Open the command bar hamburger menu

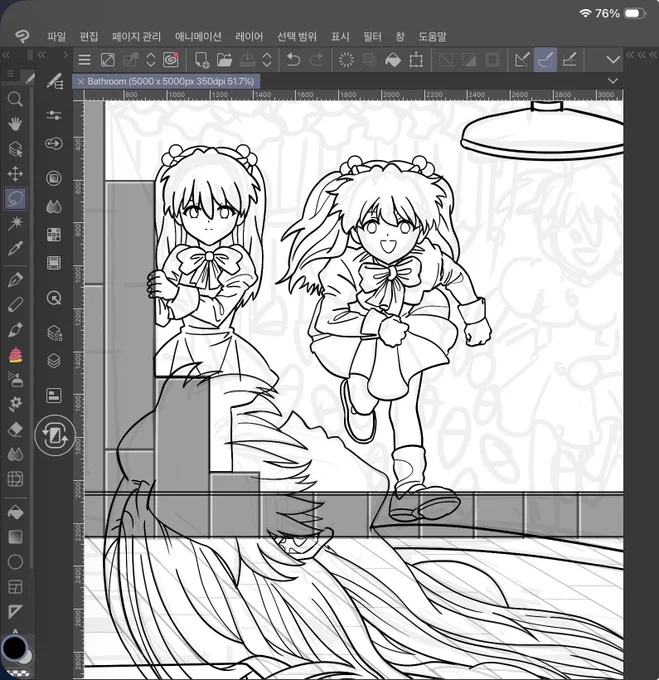pos(85,60)
